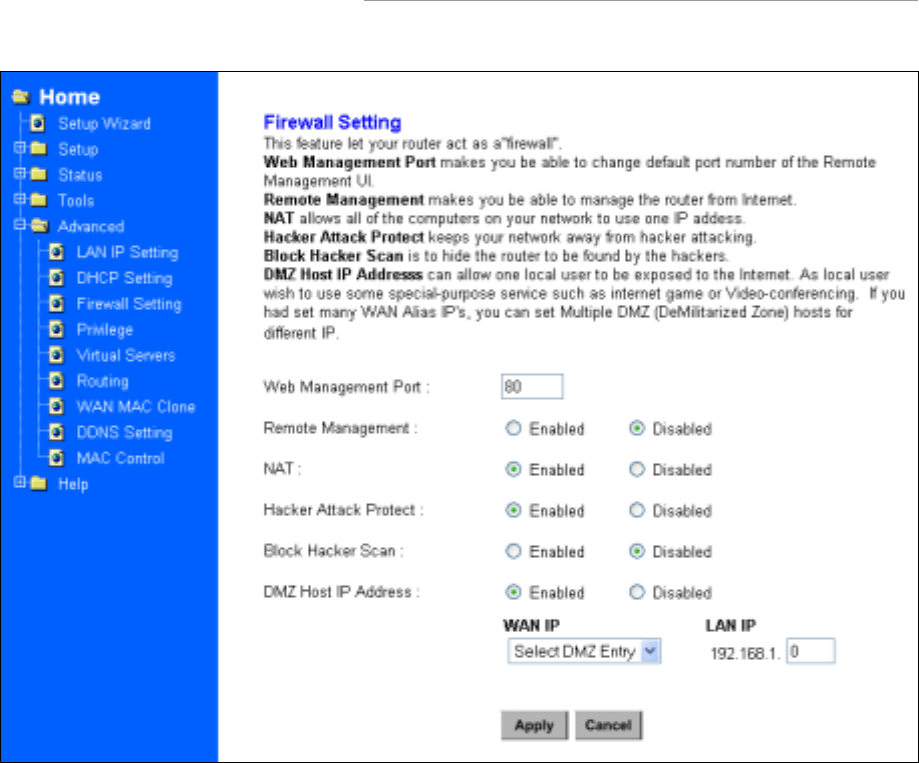
Task: Select Disabled for Block Hacker Scan
Action: (x=637, y=551)
